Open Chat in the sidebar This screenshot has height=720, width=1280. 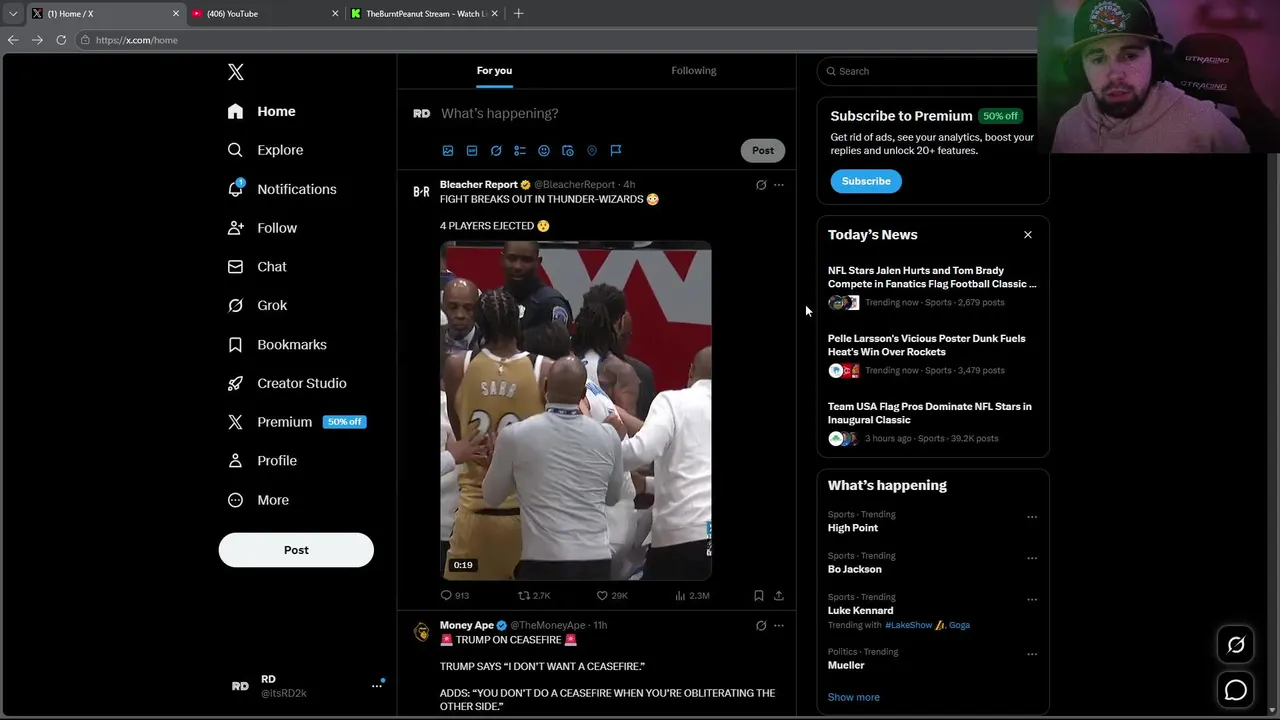[x=258, y=267]
